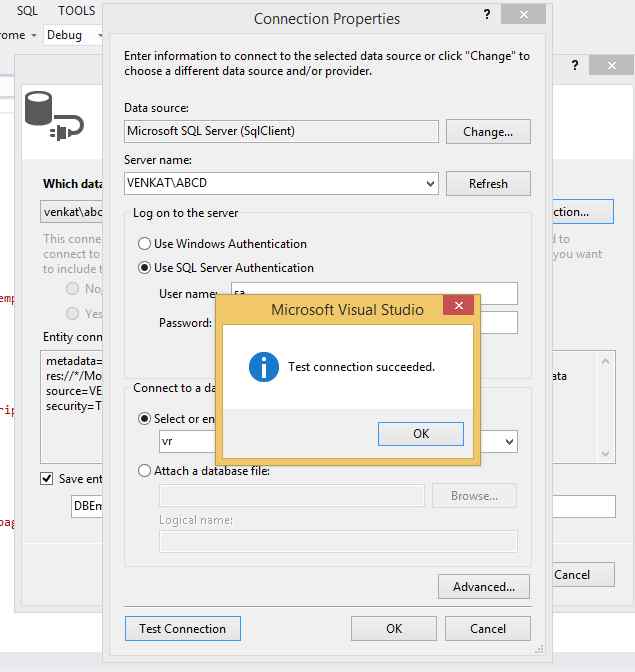Click the Change... data source button
This screenshot has height=672, width=635.
(x=488, y=131)
